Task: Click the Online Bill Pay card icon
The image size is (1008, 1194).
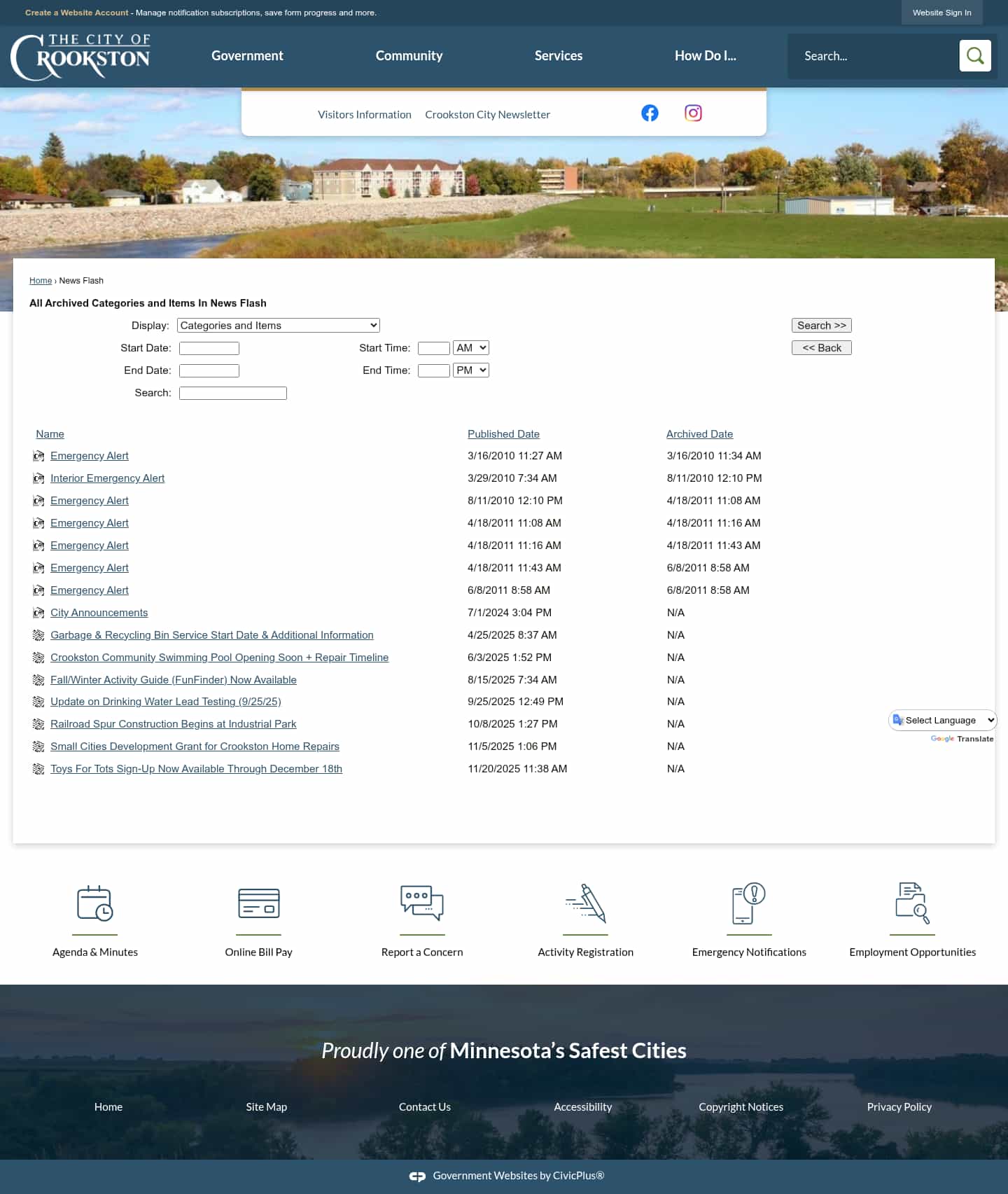Action: pyautogui.click(x=259, y=903)
